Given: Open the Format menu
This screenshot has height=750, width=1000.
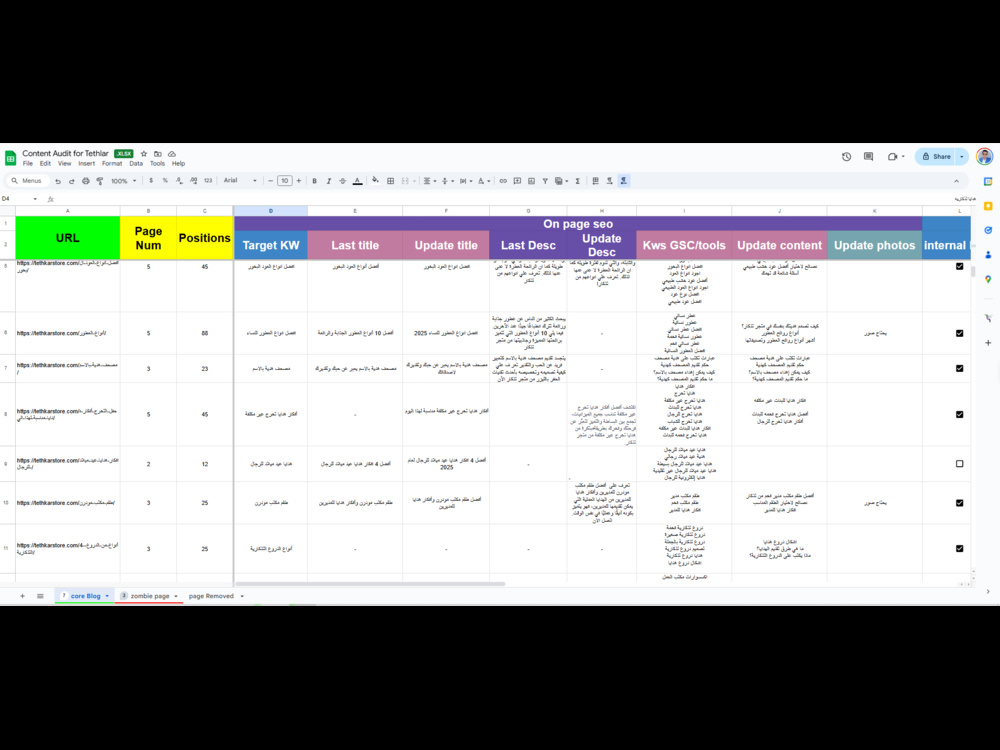Looking at the screenshot, I should (x=112, y=164).
